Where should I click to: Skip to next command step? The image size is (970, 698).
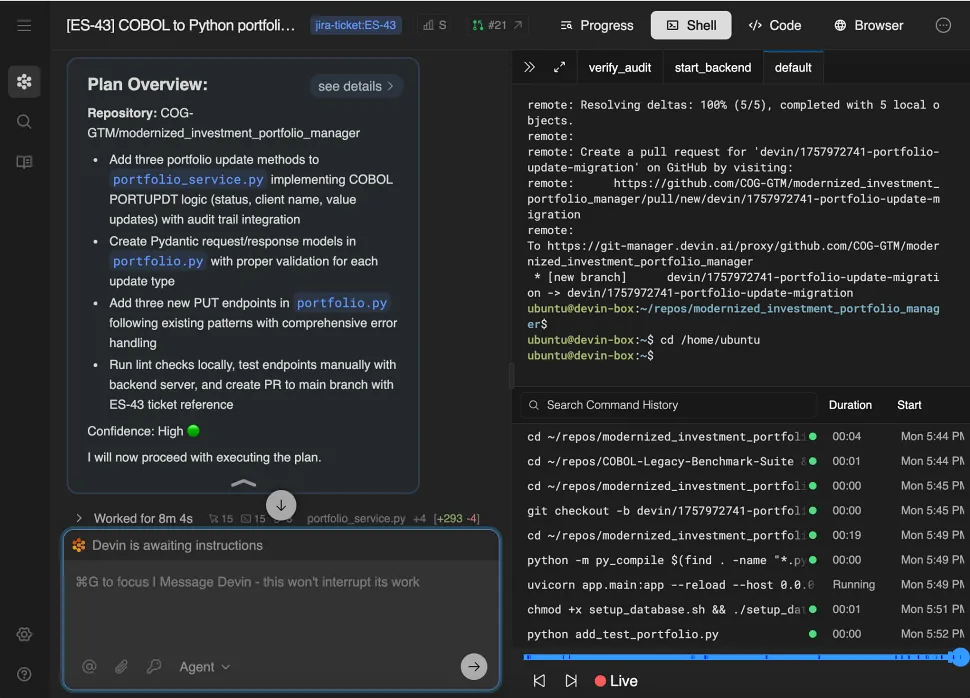pos(571,681)
